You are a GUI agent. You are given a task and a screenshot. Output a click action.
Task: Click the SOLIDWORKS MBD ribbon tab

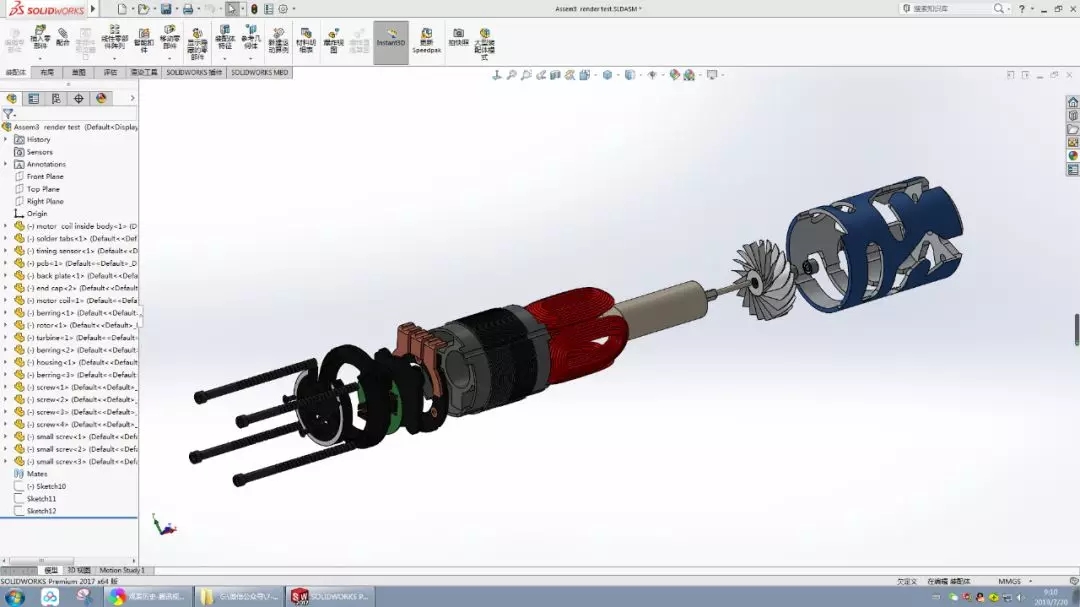[260, 72]
